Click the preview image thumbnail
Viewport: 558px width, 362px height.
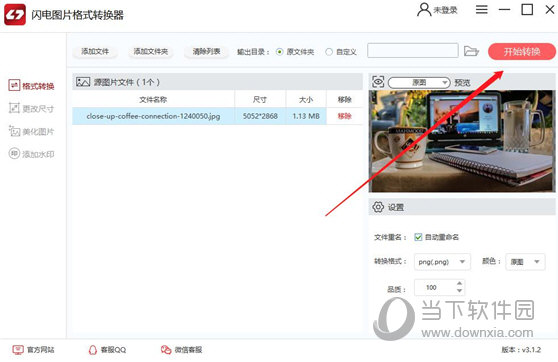pyautogui.click(x=462, y=141)
